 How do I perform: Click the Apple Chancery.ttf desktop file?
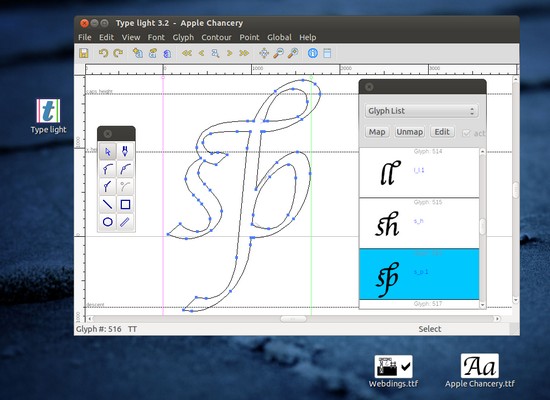point(480,371)
